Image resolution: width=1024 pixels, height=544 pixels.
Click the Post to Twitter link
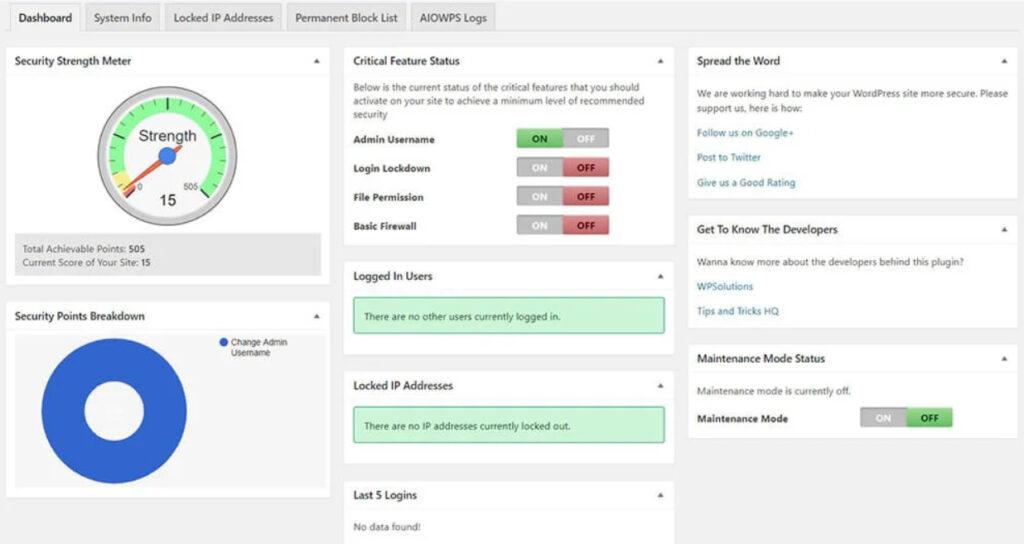click(729, 157)
